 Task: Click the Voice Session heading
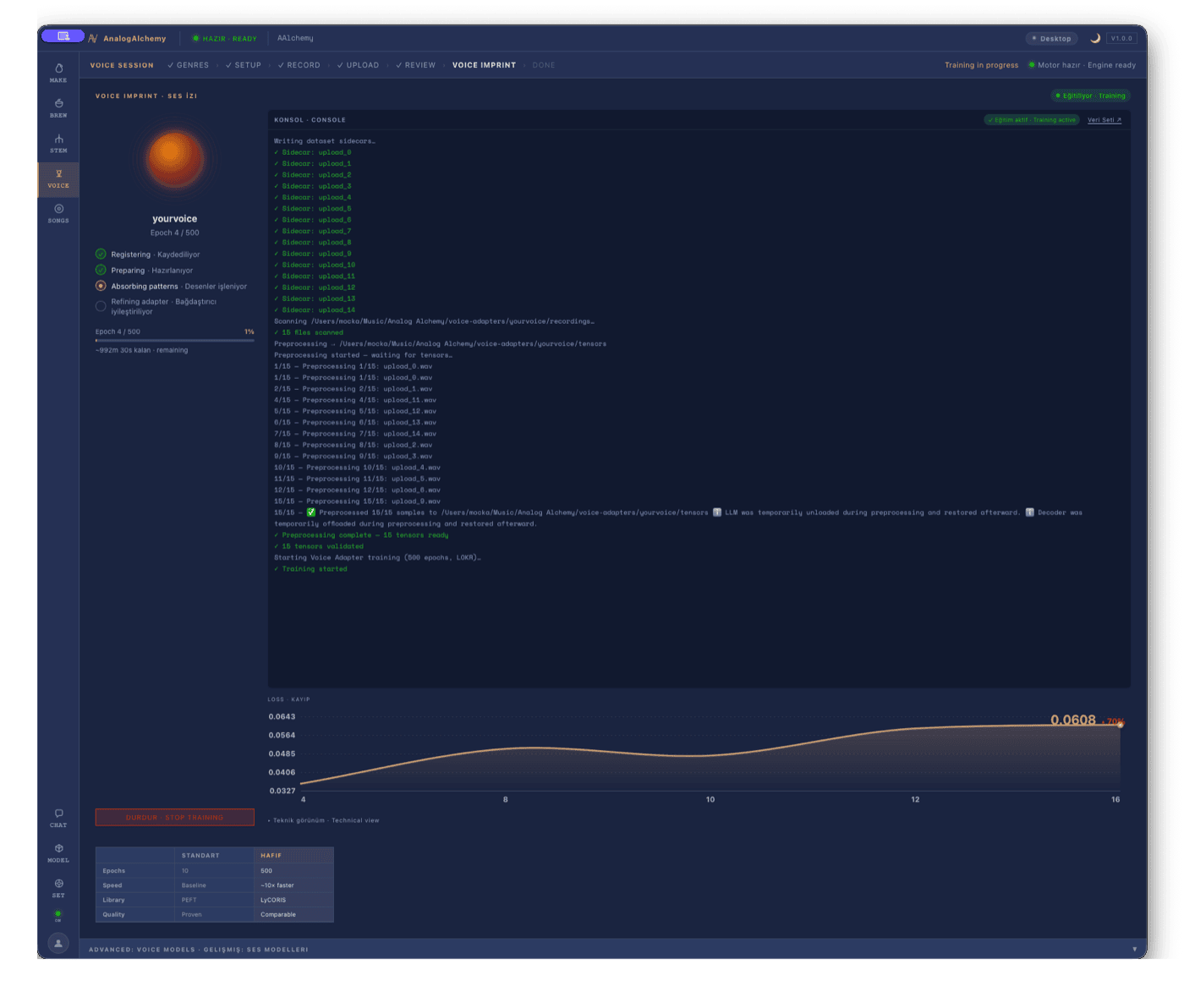pos(122,65)
